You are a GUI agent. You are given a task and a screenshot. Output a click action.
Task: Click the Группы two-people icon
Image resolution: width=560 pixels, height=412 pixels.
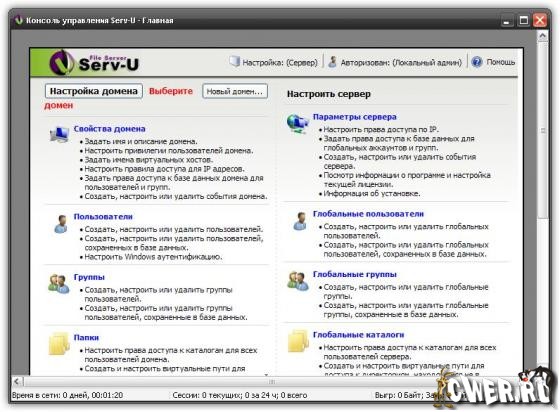coord(59,283)
